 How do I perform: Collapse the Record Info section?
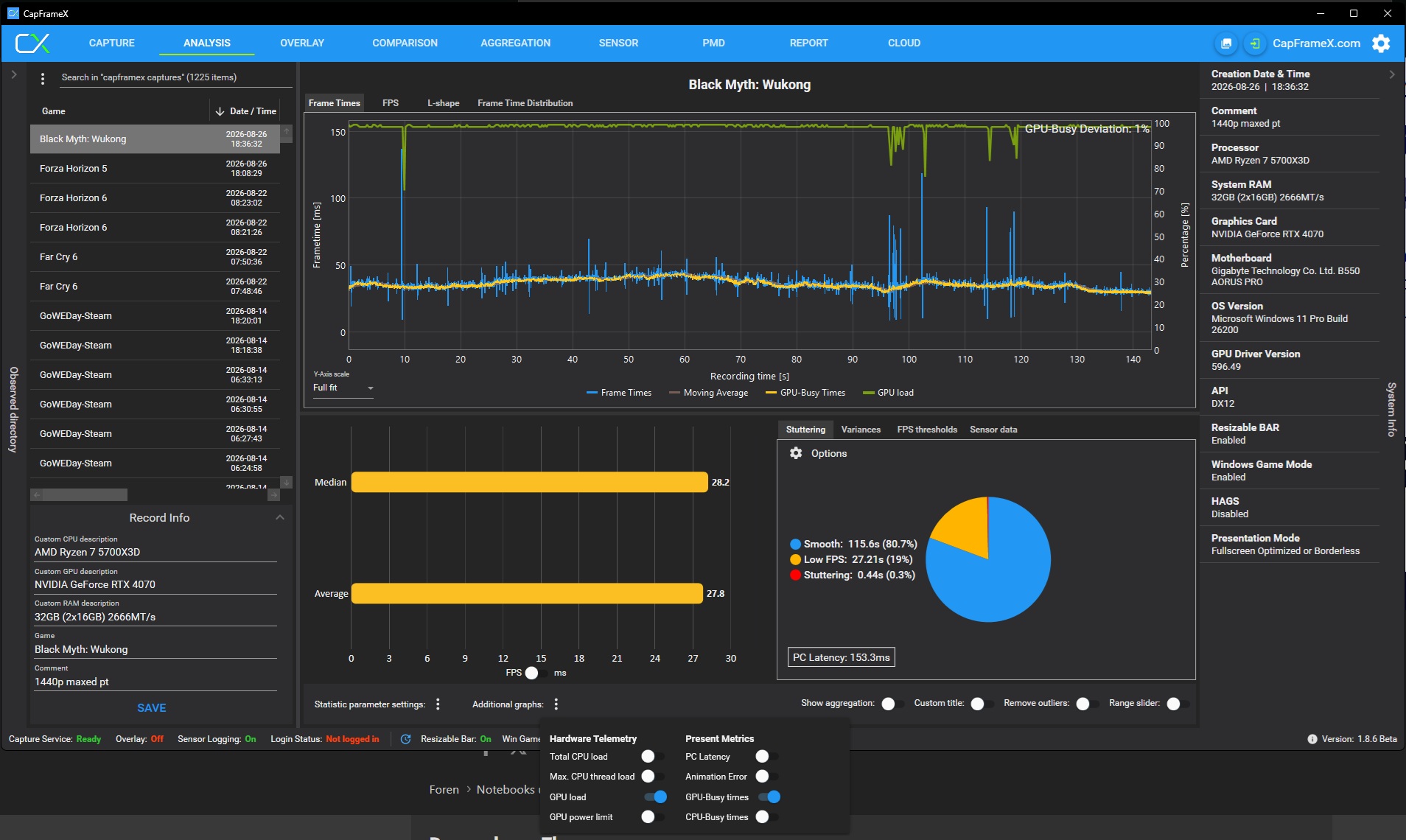280,517
